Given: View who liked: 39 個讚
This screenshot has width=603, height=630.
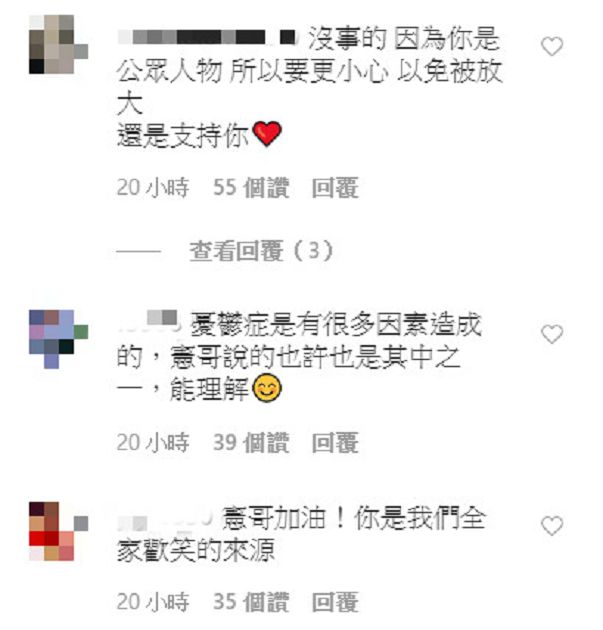Looking at the screenshot, I should point(251,442).
